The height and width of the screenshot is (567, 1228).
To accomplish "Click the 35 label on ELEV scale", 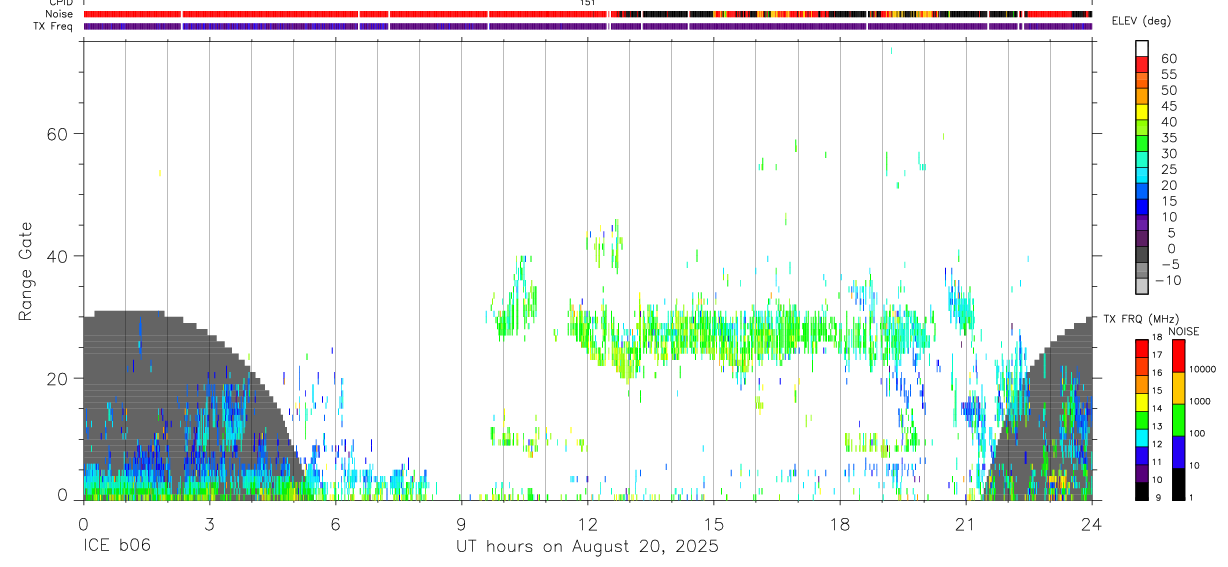I will [x=1169, y=138].
